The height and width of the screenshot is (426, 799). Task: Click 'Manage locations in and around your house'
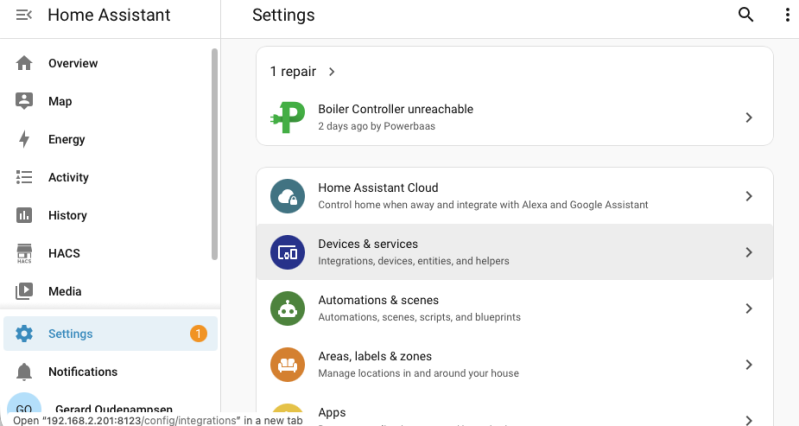418,373
